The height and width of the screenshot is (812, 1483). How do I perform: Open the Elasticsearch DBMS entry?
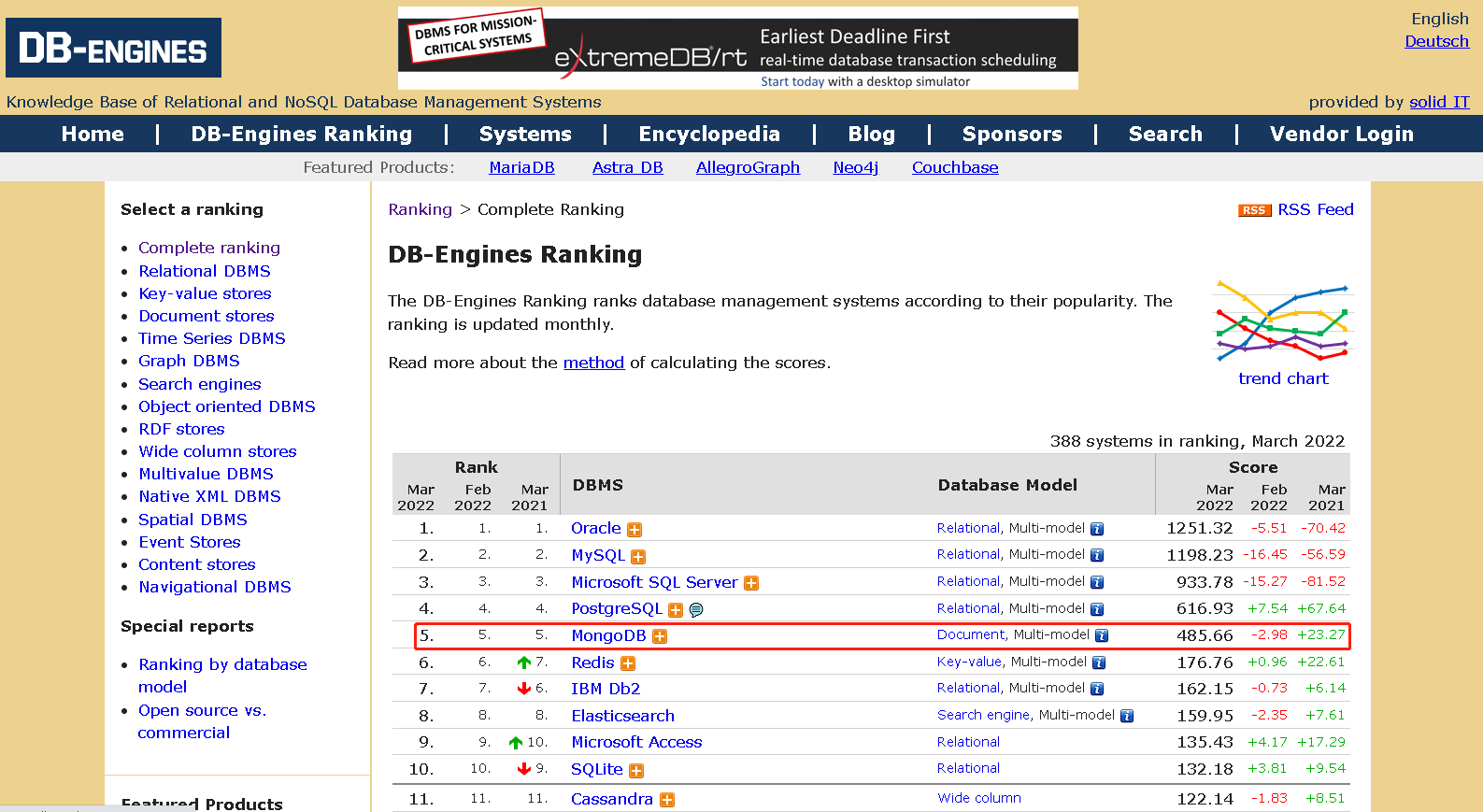coord(622,716)
